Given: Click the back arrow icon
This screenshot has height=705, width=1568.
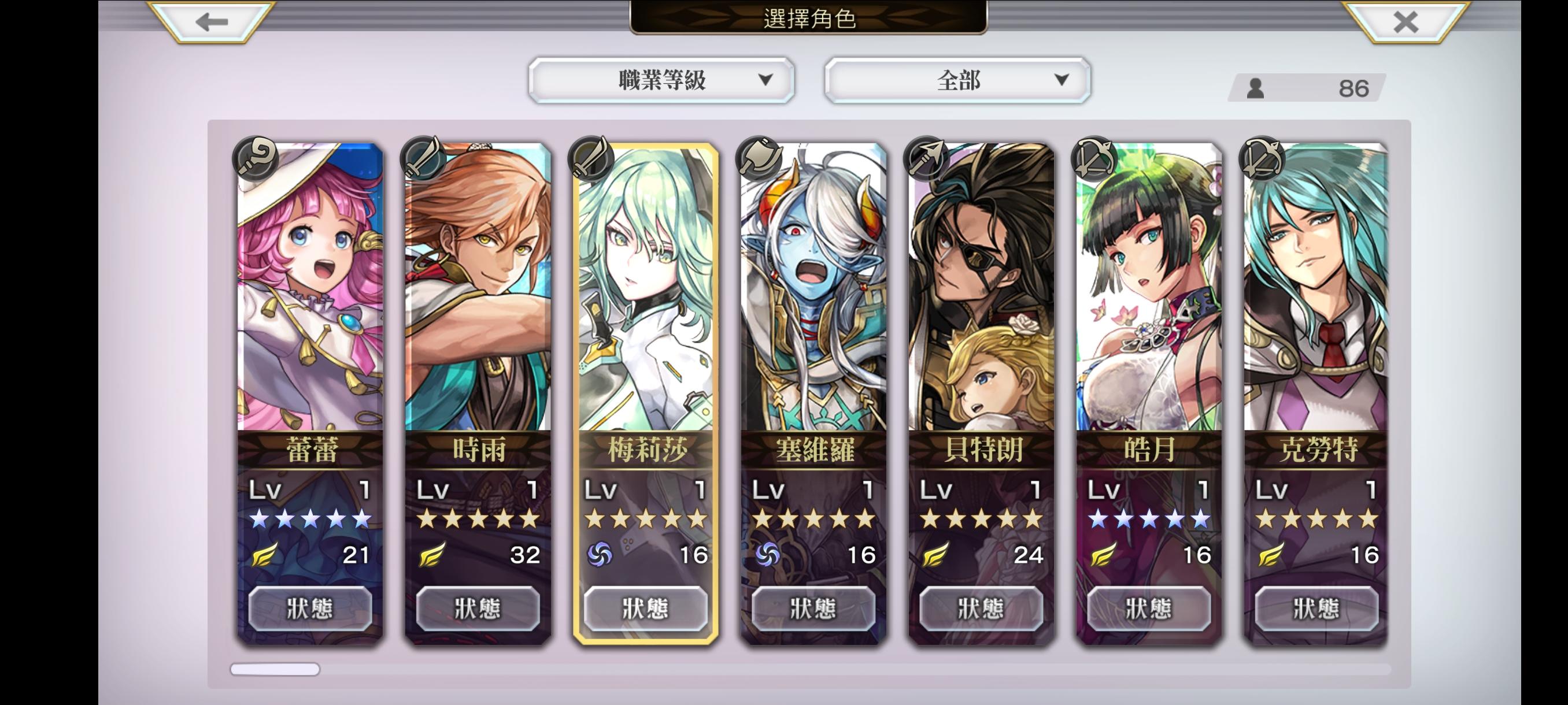Looking at the screenshot, I should coord(211,22).
